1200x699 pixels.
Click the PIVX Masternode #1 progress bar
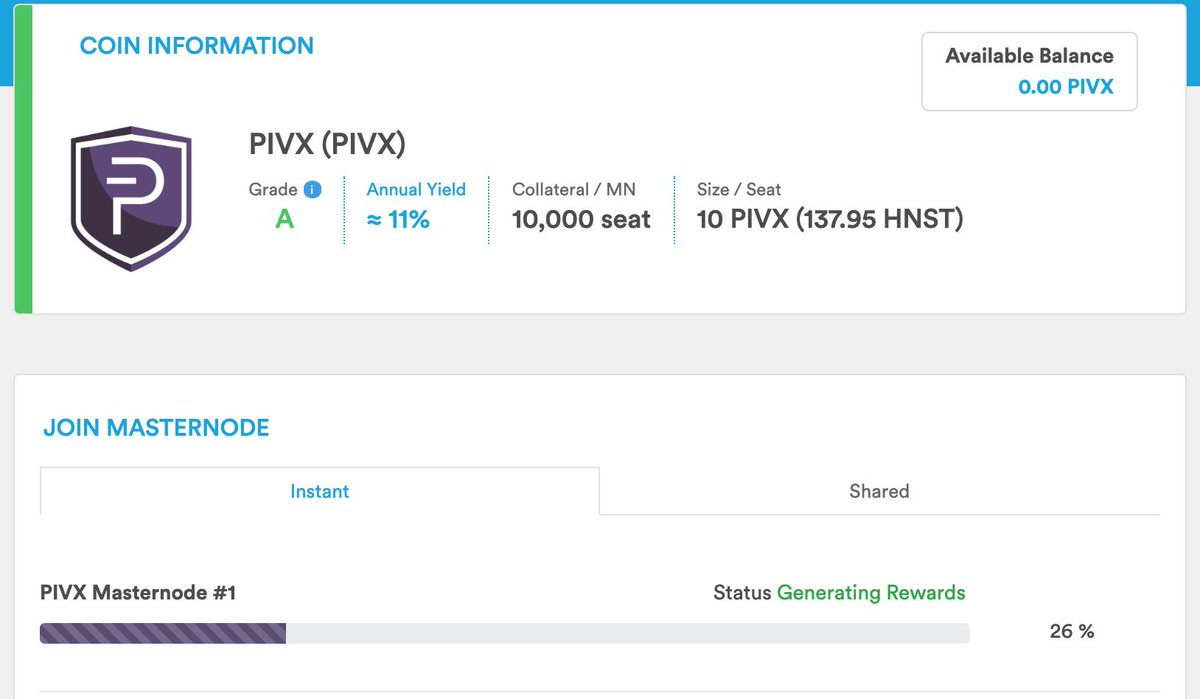click(x=504, y=633)
